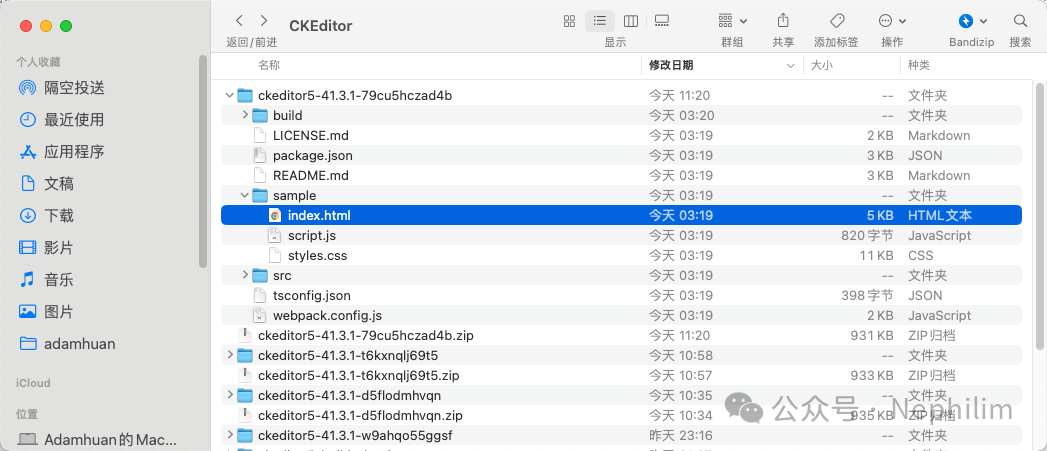Expand the src folder
1047x451 pixels.
(245, 275)
